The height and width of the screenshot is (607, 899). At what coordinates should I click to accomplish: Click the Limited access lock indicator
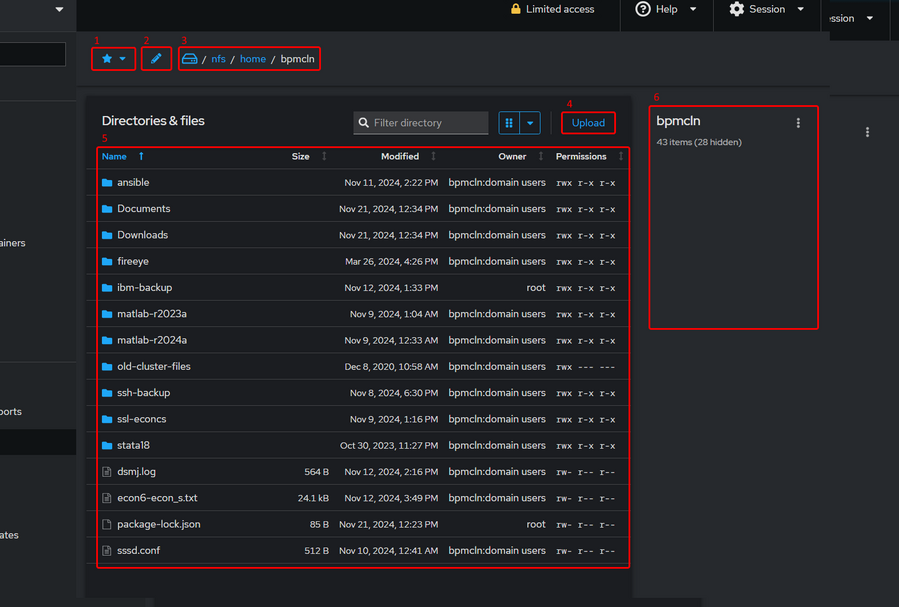point(552,9)
